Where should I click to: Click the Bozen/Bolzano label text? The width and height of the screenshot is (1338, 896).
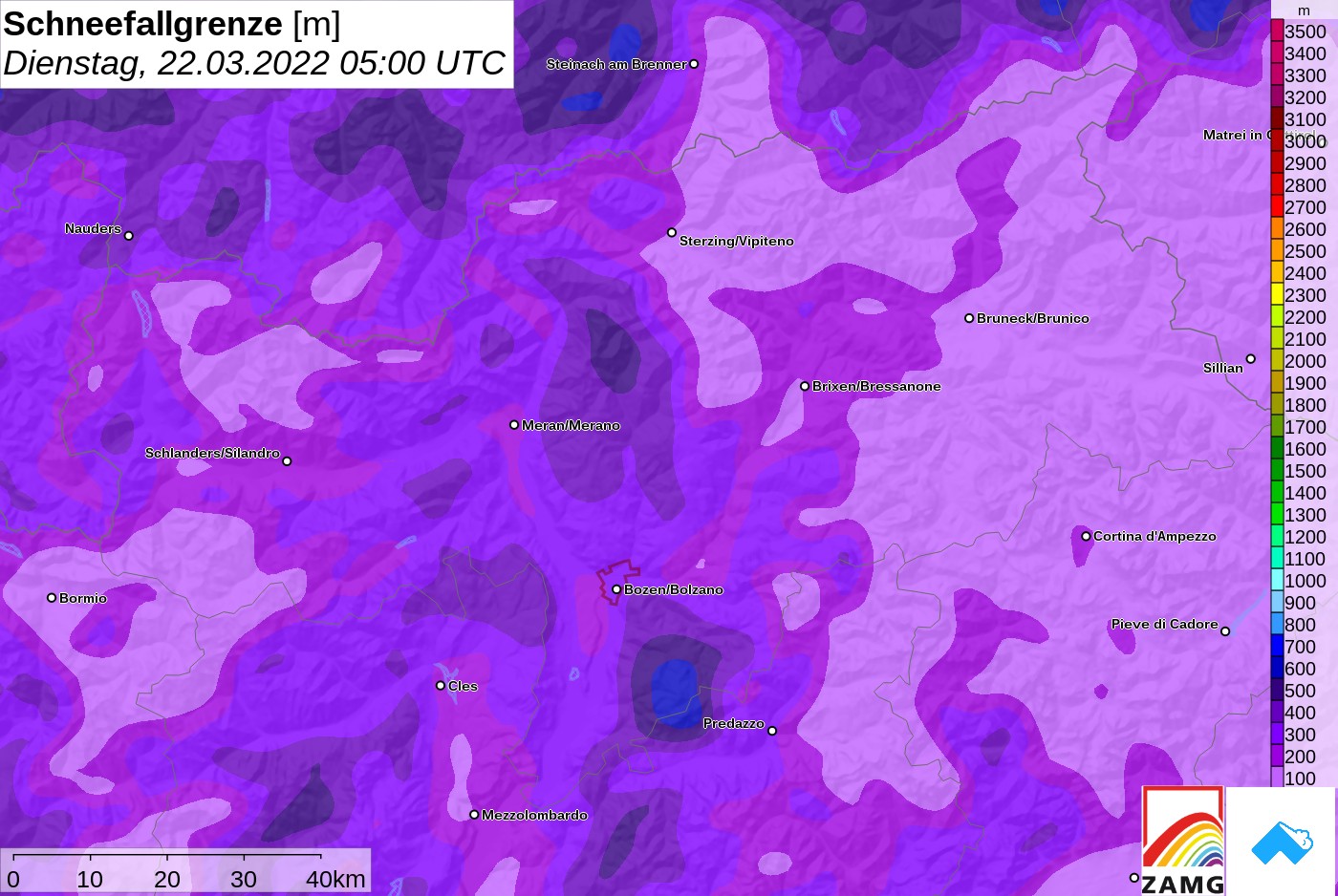[674, 589]
